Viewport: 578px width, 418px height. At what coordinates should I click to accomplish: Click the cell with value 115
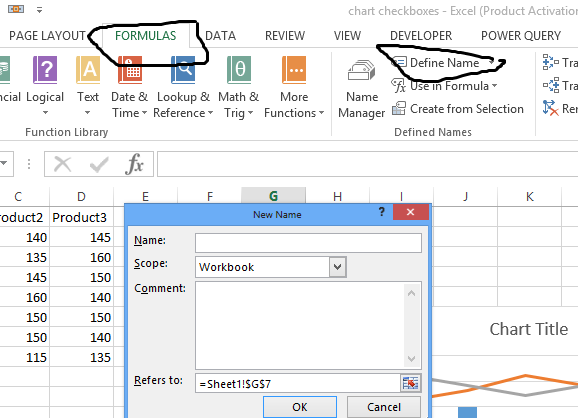[x=25, y=357]
